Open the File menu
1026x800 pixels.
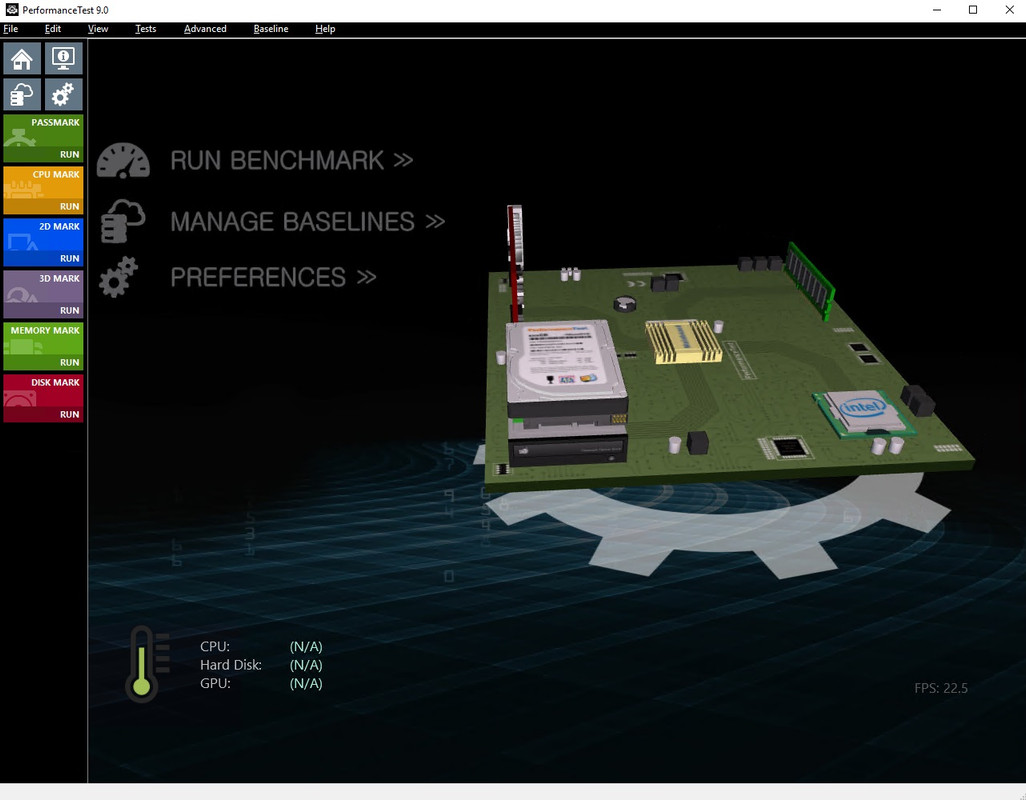coord(10,29)
